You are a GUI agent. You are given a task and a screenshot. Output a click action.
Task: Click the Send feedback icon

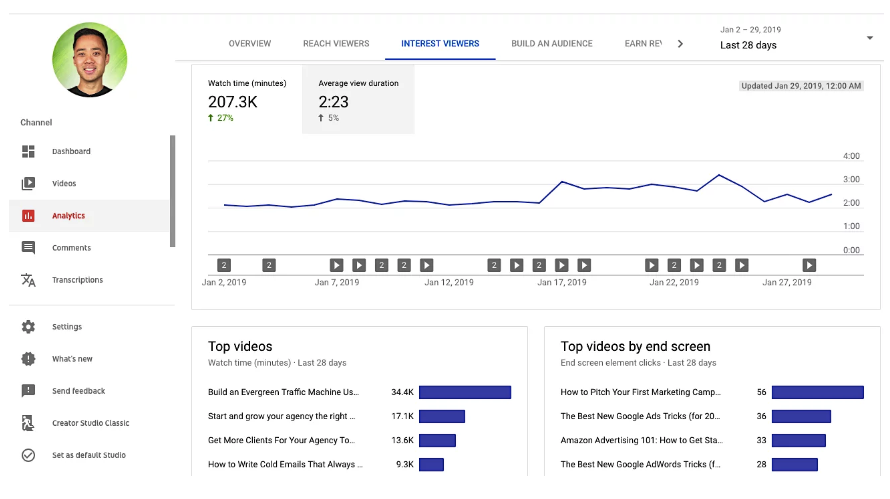point(28,391)
